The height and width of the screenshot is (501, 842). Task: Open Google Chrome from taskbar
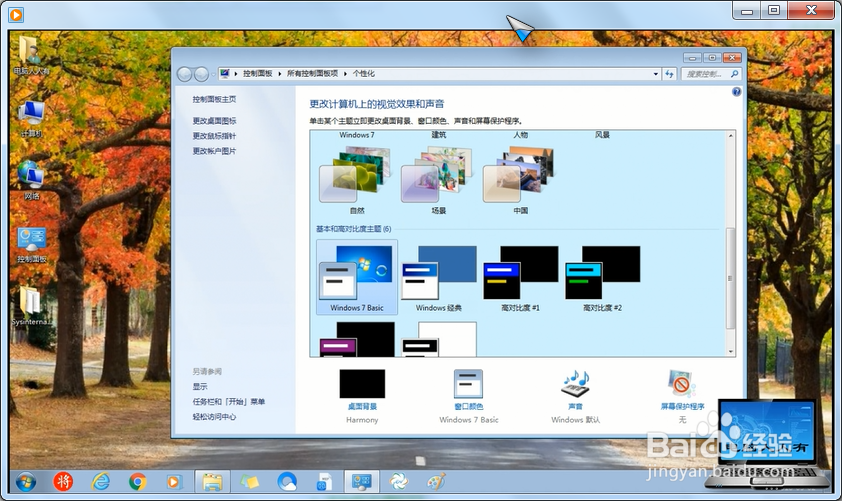137,482
